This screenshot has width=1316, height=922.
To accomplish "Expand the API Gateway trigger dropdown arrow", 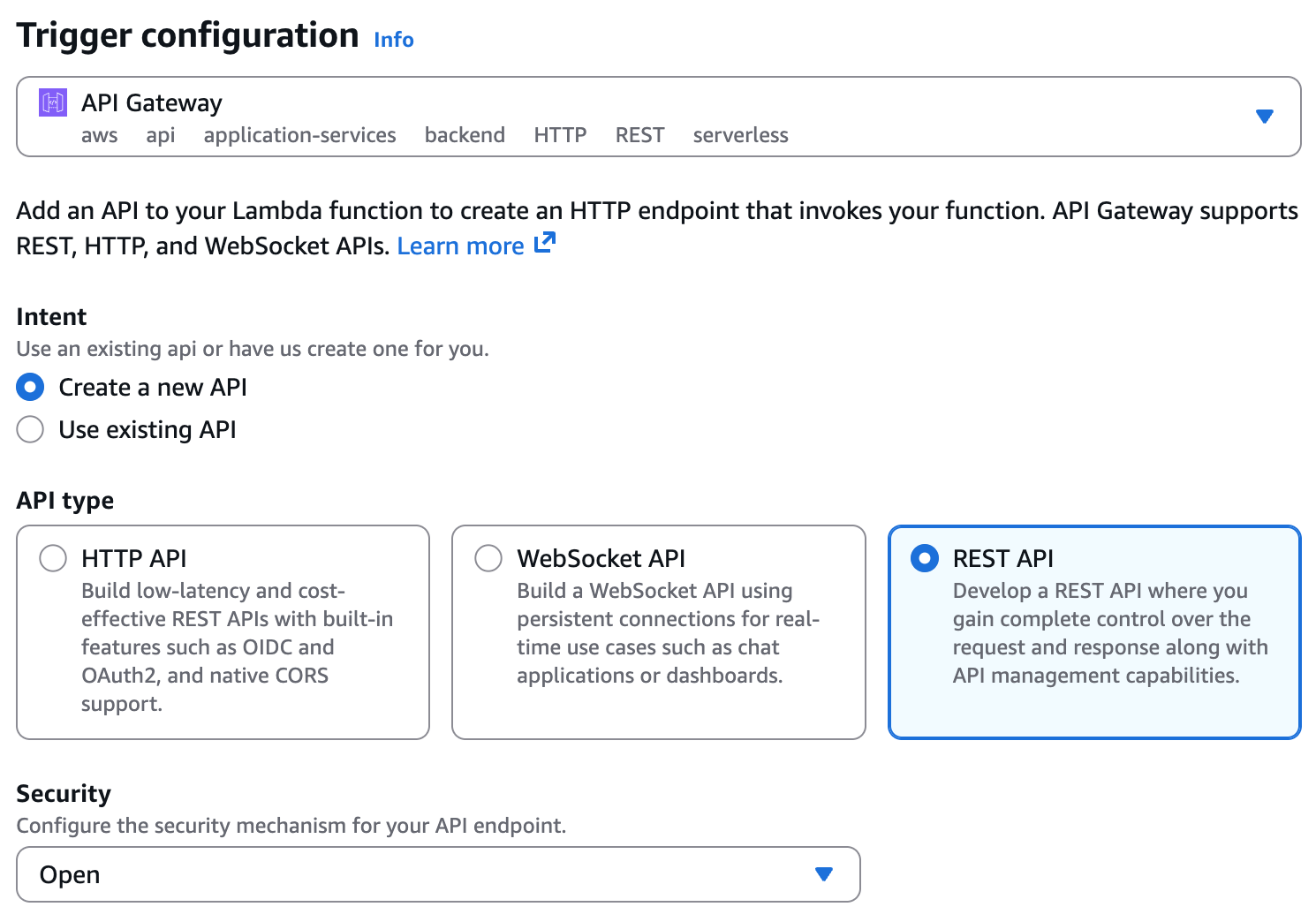I will 1264,117.
